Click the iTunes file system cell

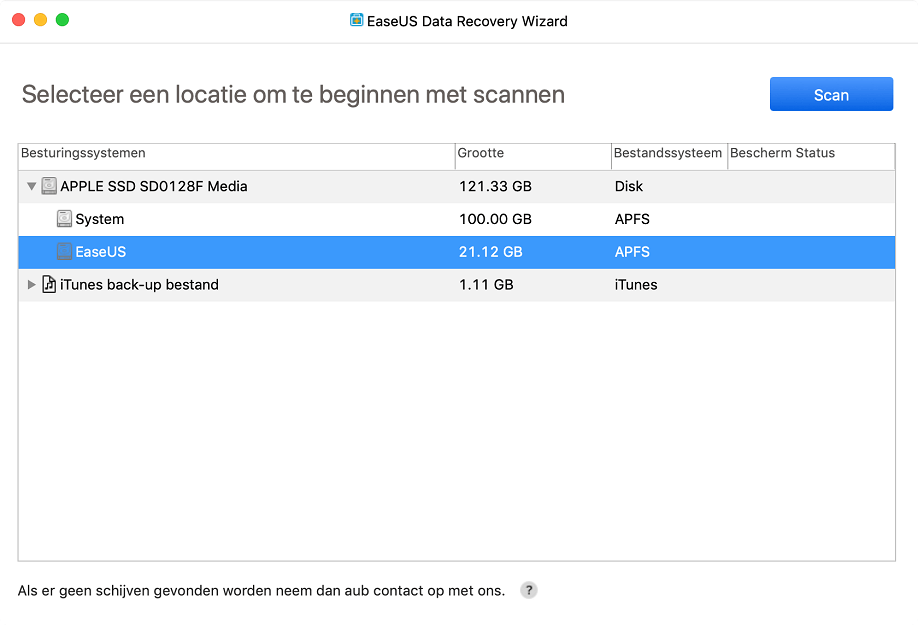coord(636,284)
